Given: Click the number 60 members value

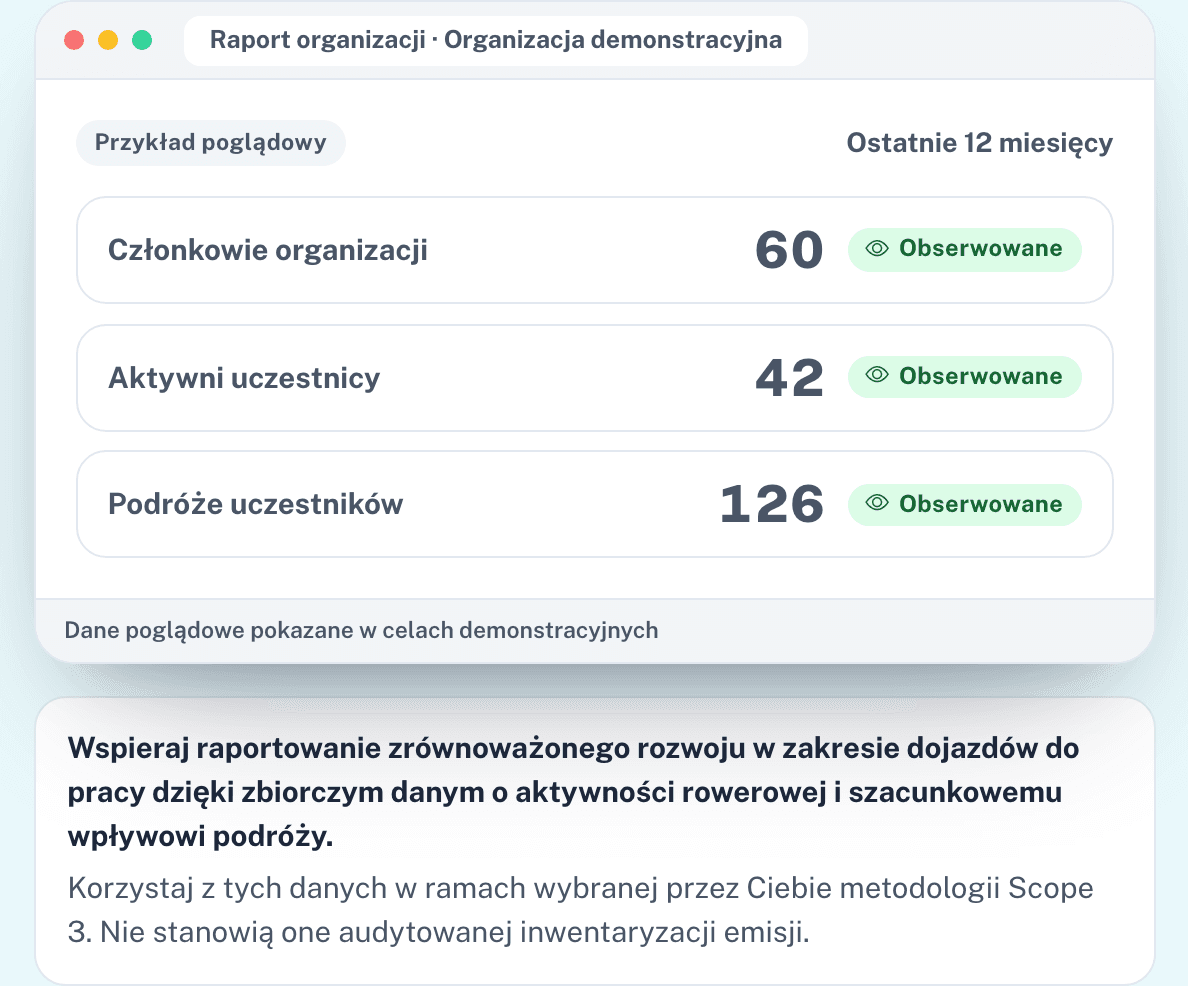Looking at the screenshot, I should click(x=789, y=250).
